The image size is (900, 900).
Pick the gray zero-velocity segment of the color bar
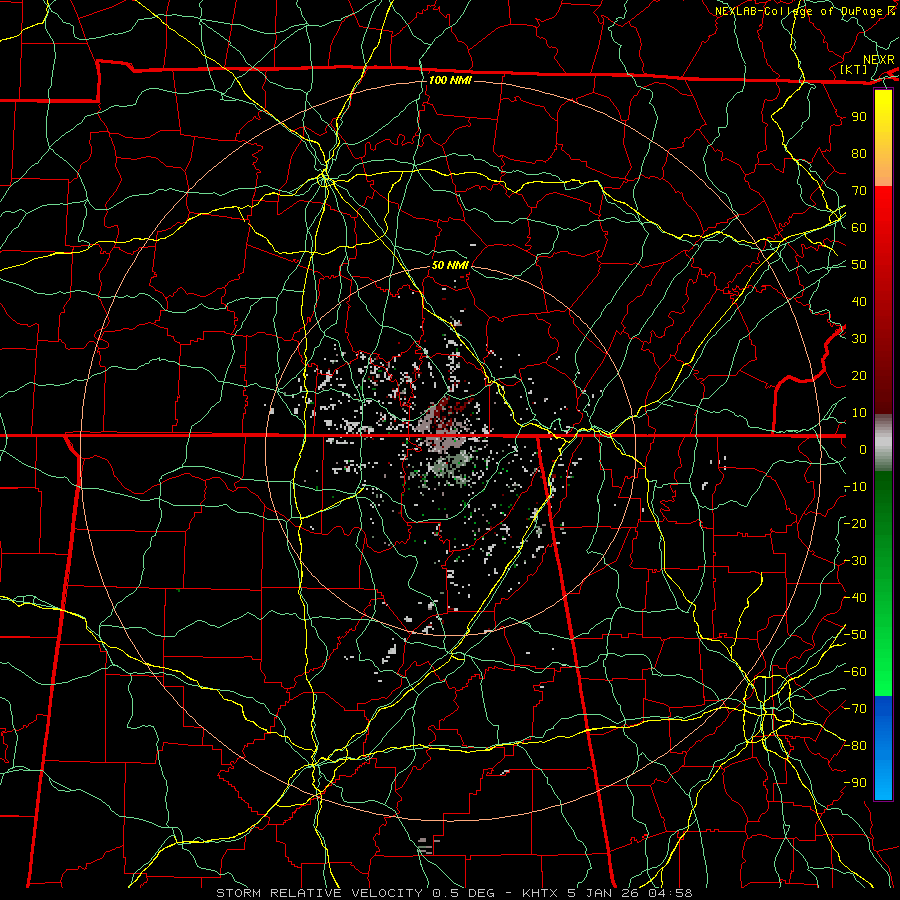(x=883, y=443)
